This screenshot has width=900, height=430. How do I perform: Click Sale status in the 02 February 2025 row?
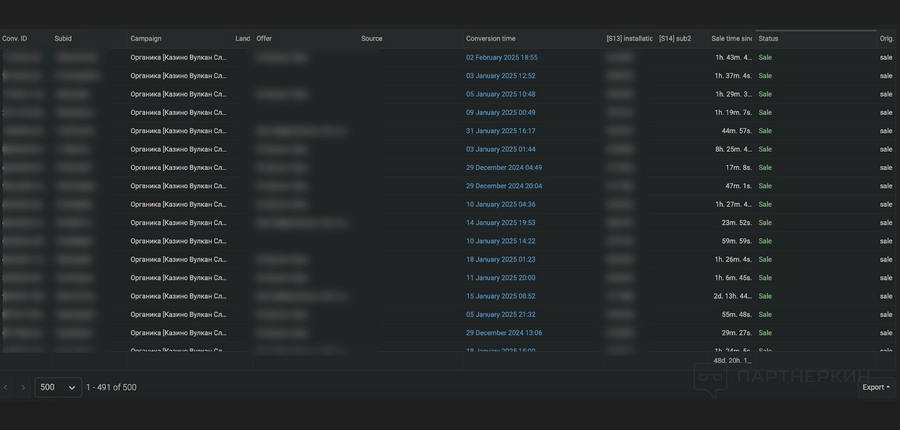pos(765,57)
